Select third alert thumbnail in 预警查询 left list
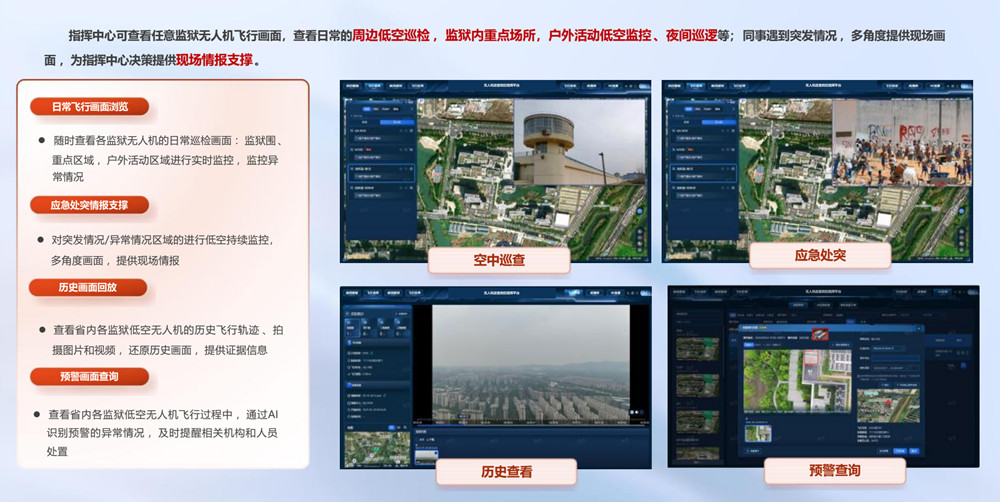 (x=698, y=422)
